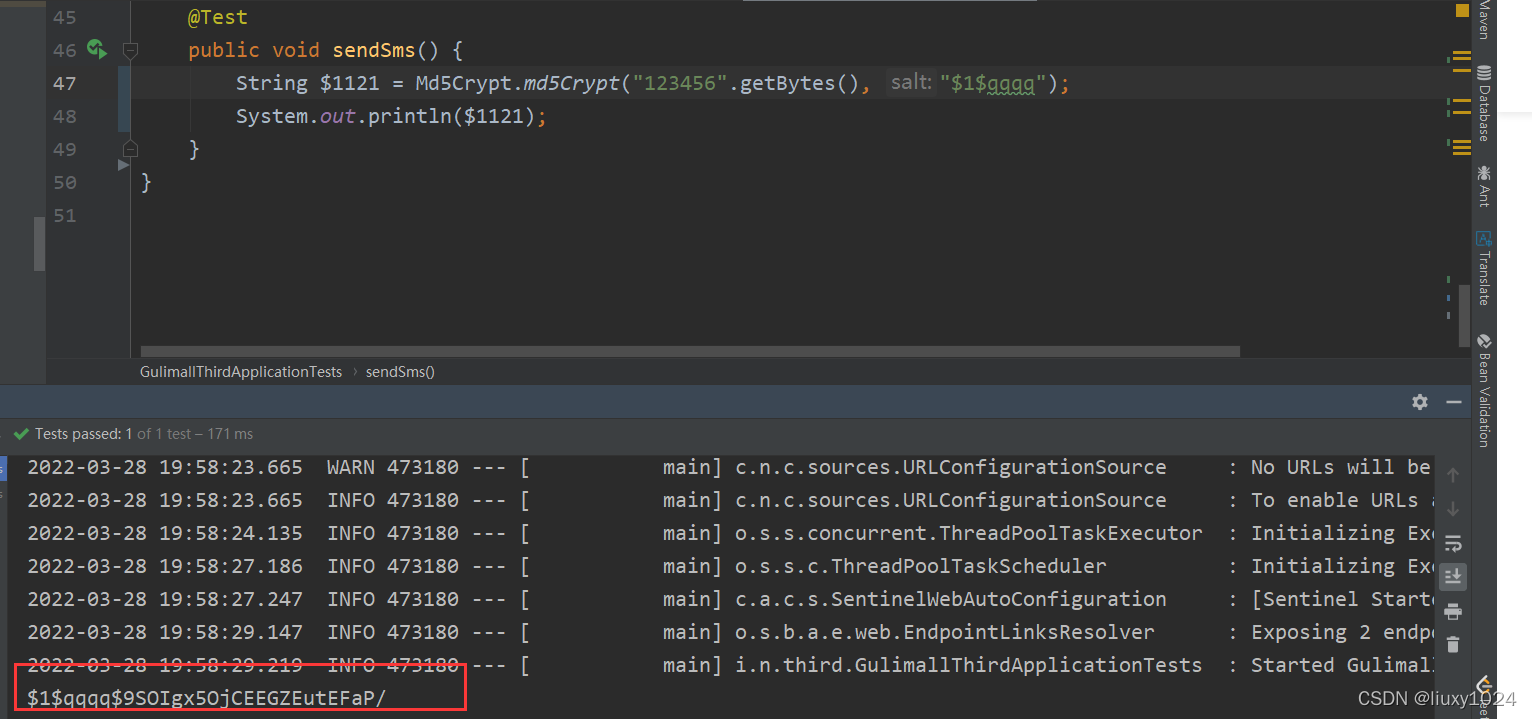Image resolution: width=1532 pixels, height=719 pixels.
Task: Open the Maven tool window
Action: click(1484, 20)
